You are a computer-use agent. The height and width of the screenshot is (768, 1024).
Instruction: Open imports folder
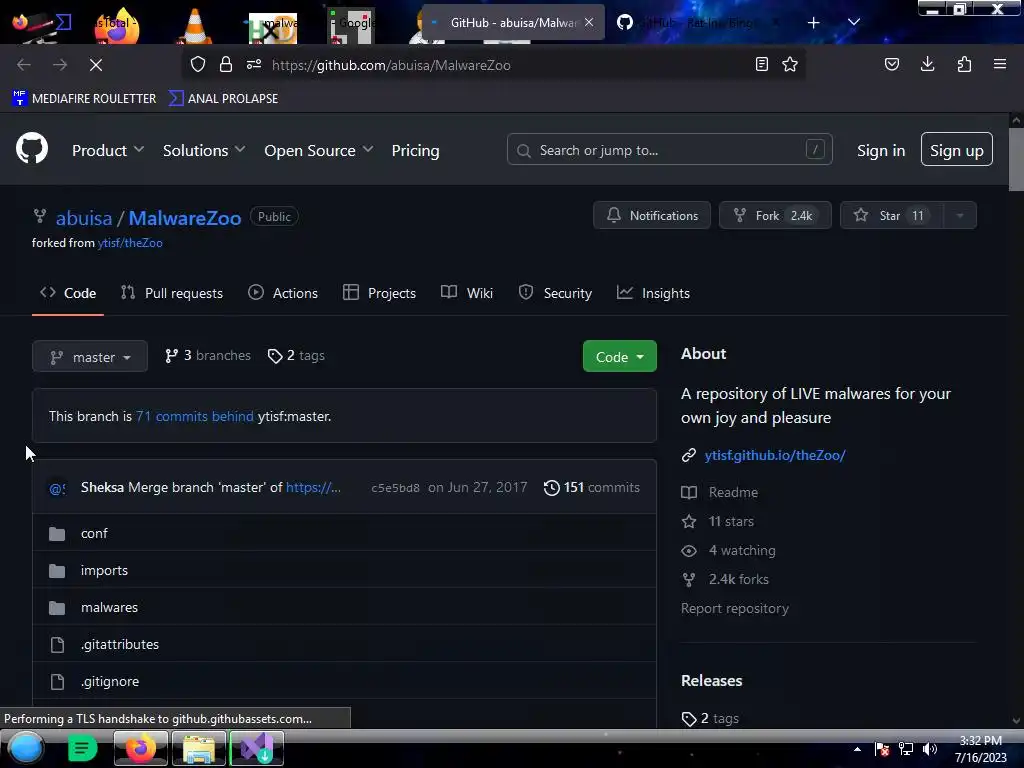104,570
